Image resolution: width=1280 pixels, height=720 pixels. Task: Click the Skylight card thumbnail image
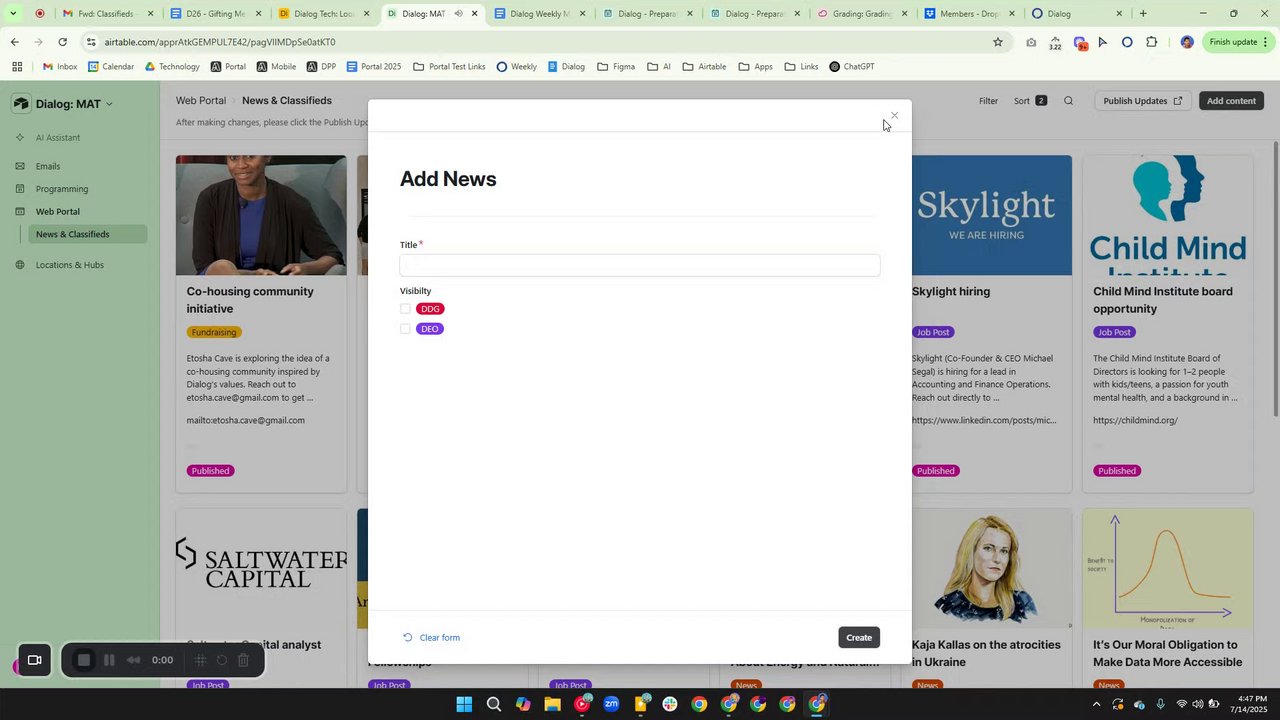coord(992,215)
